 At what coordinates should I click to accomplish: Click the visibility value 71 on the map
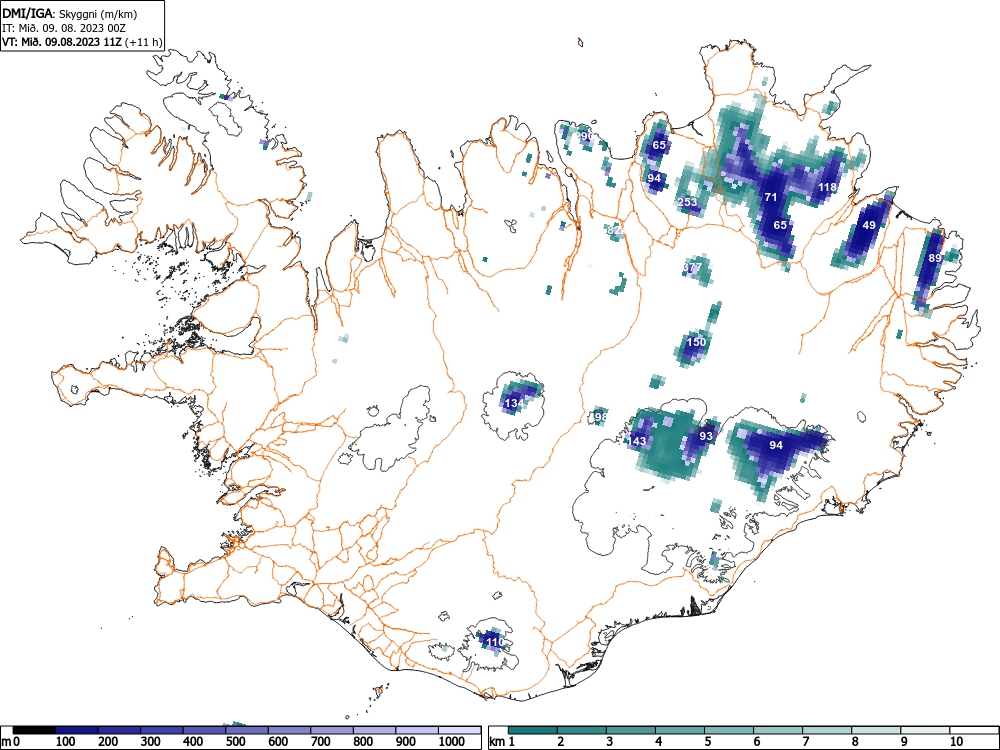[x=770, y=197]
